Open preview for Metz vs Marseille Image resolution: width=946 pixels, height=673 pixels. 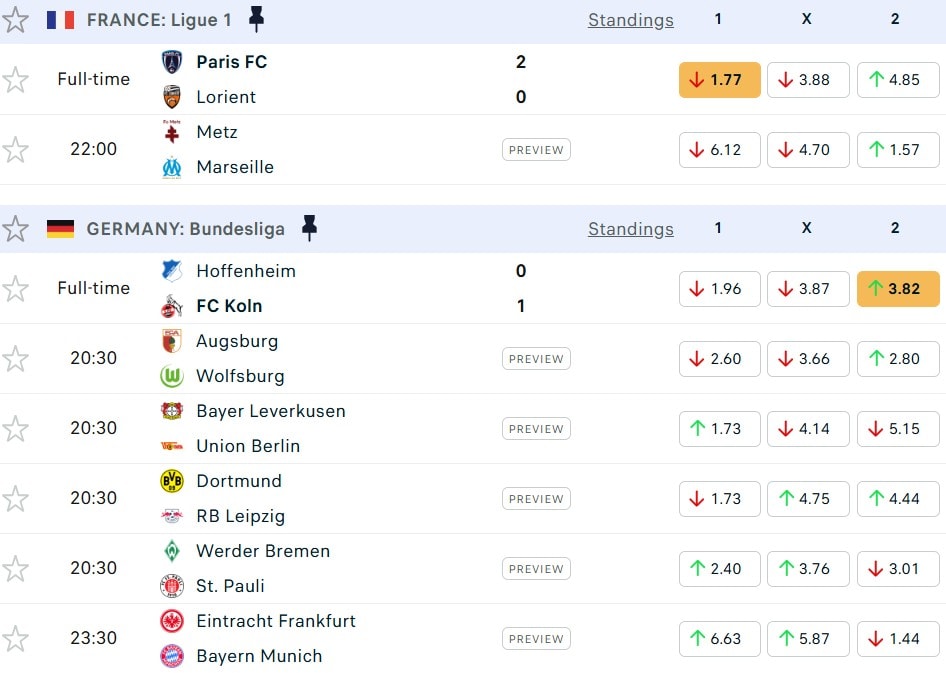(x=536, y=150)
